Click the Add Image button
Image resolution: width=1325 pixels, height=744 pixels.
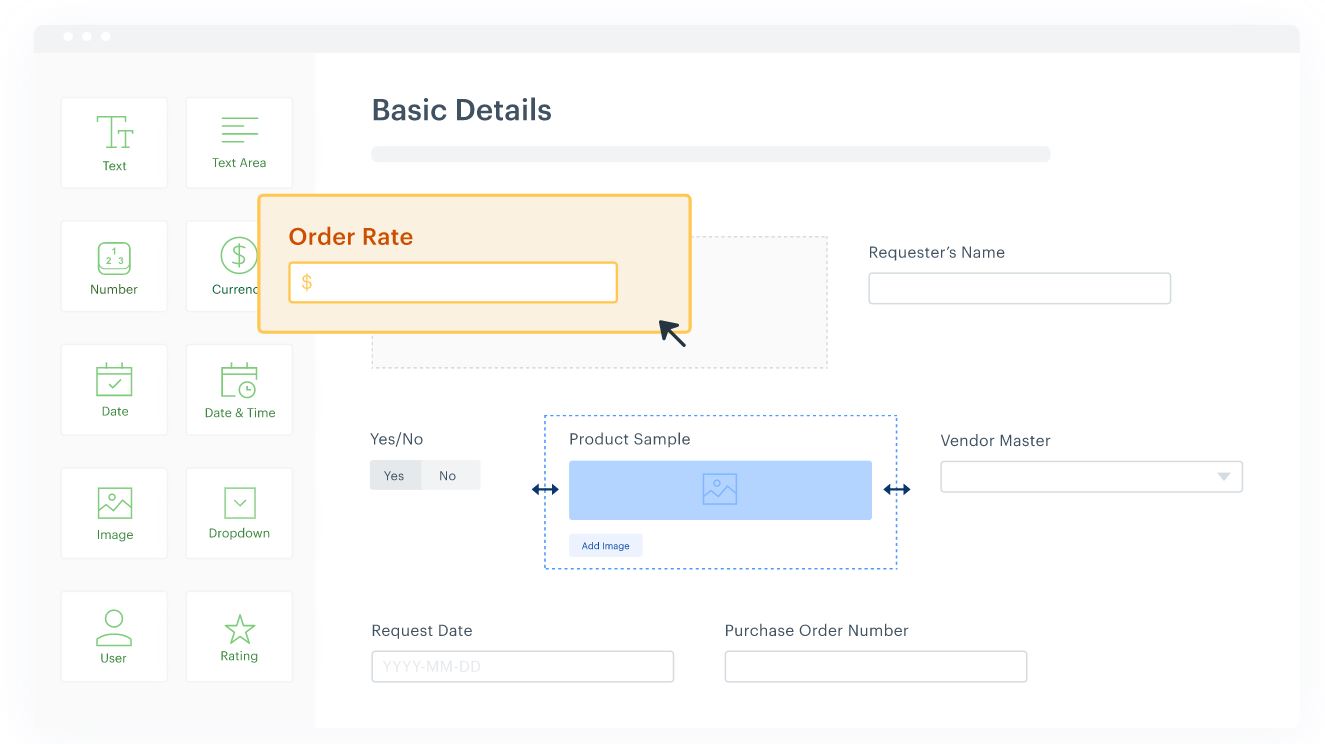coord(606,546)
